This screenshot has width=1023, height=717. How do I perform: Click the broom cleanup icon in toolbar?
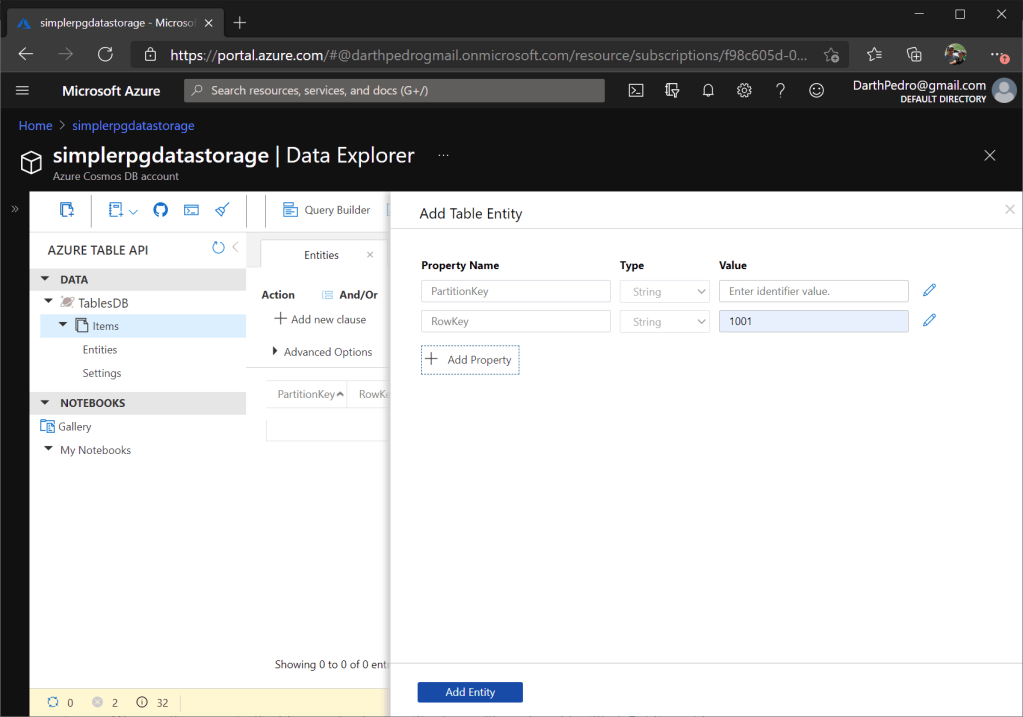[222, 210]
